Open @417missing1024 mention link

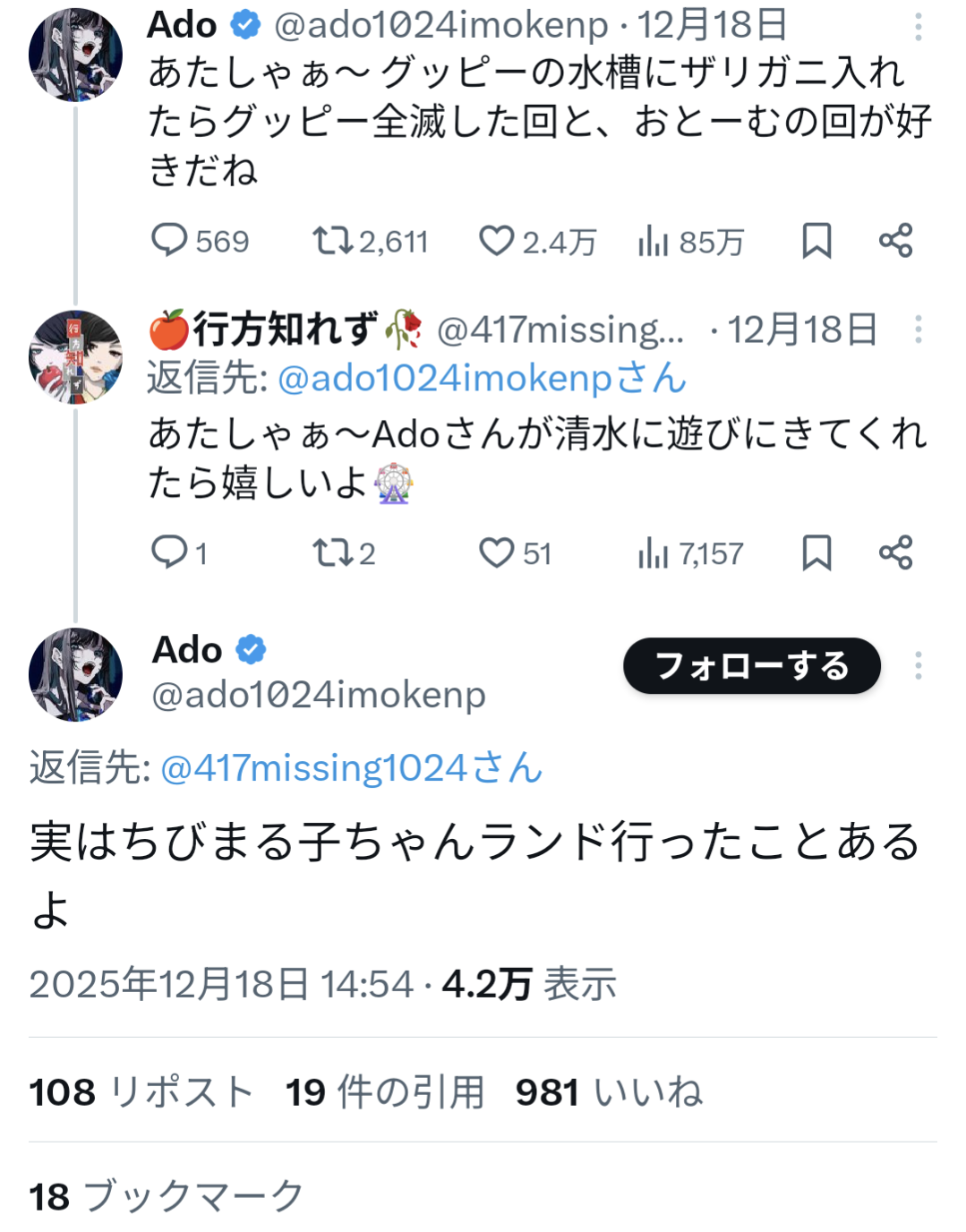[351, 768]
